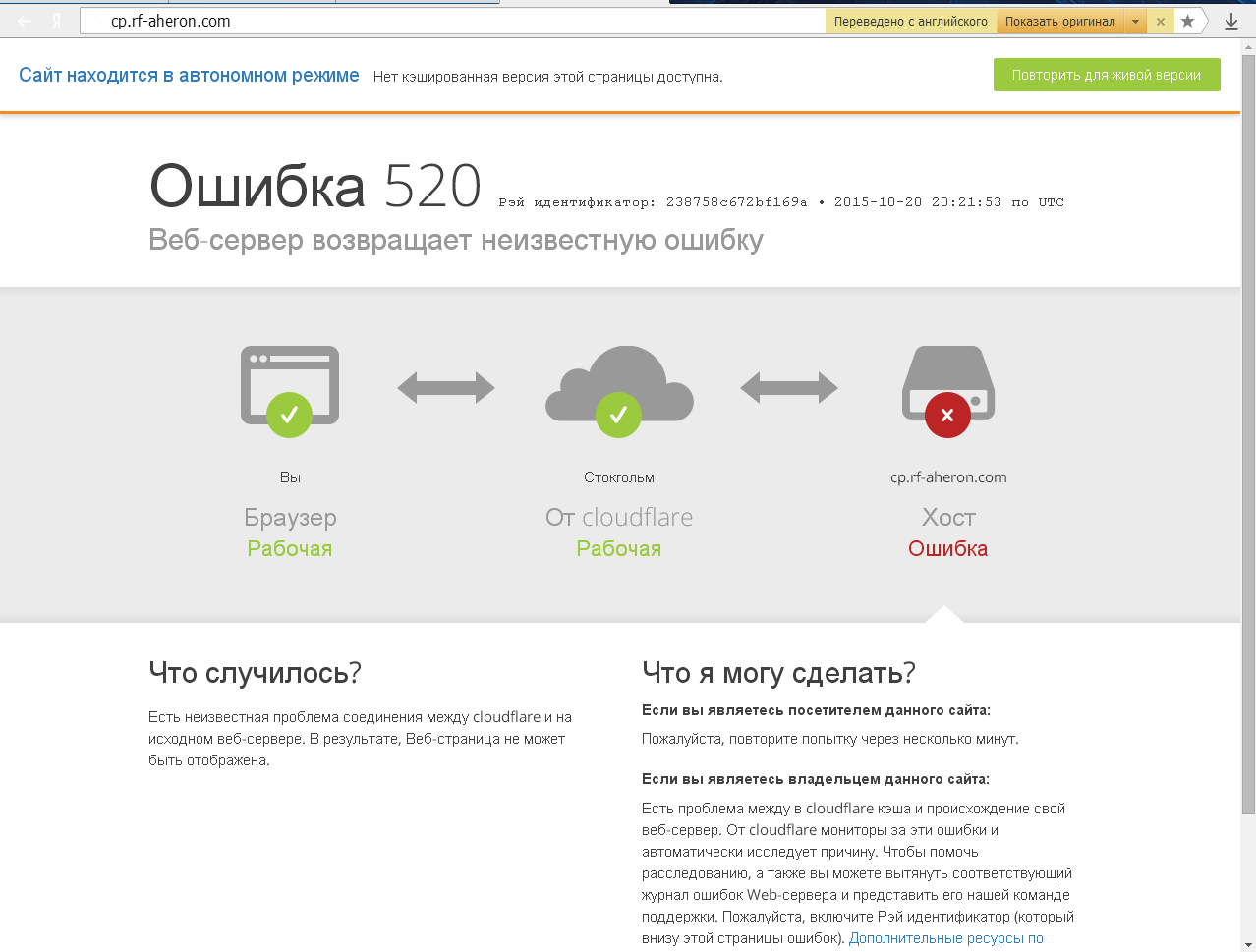Click the heading "Сайт находится в автономном режиме"
Viewport: 1256px width, 952px height.
click(189, 76)
